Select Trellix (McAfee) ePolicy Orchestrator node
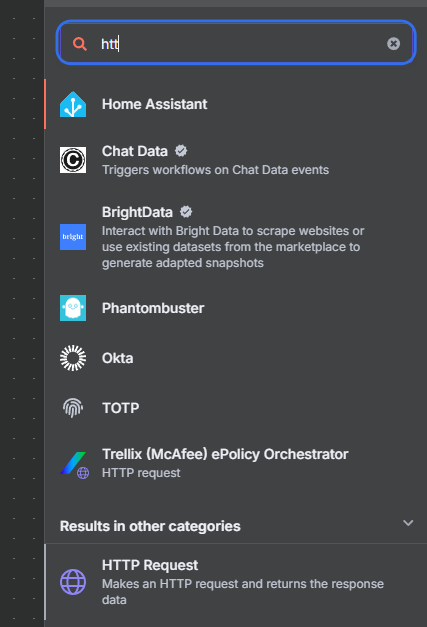Viewport: 427px width, 627px height. 235,463
